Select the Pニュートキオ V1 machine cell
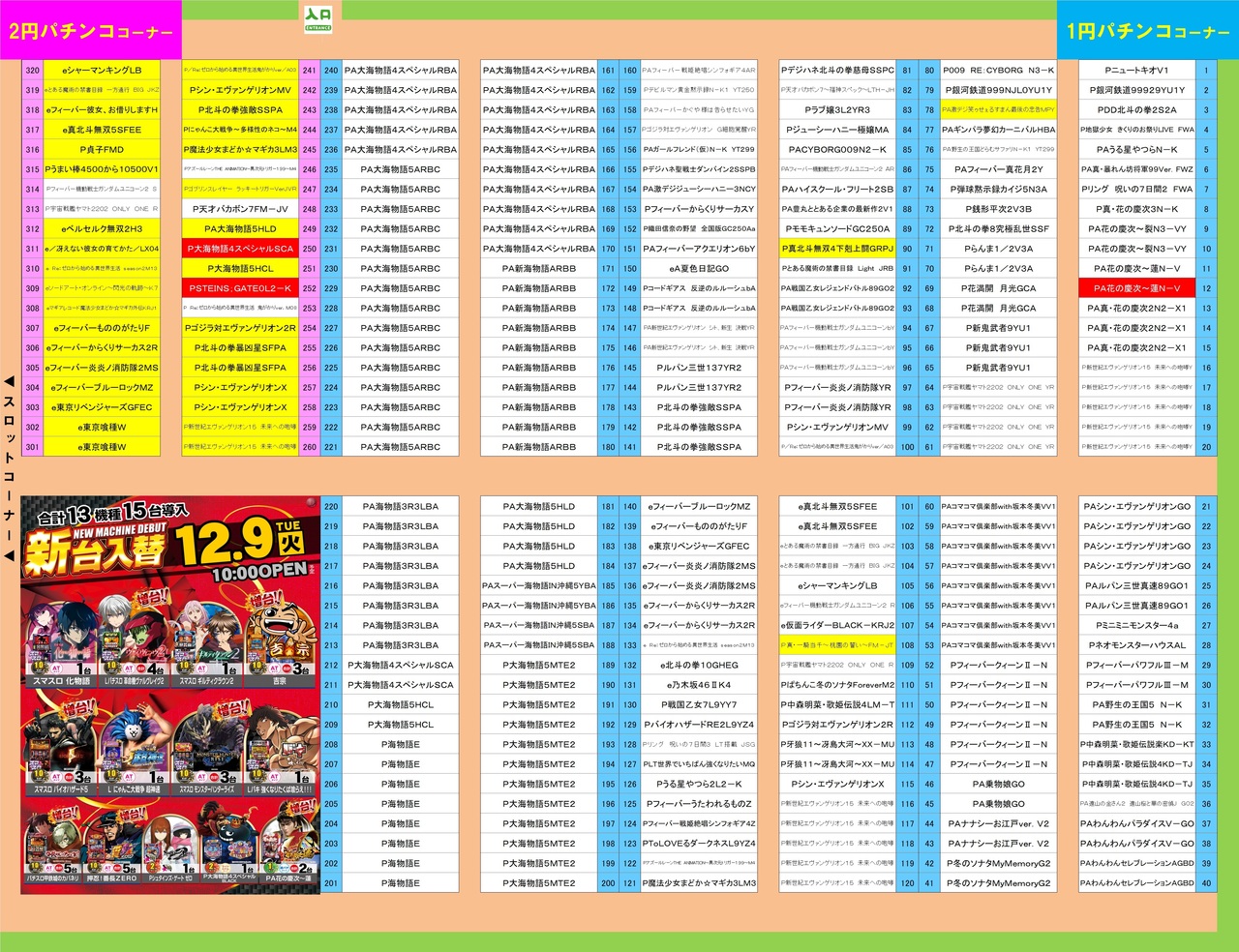Viewport: 1239px width, 952px height. [1136, 71]
